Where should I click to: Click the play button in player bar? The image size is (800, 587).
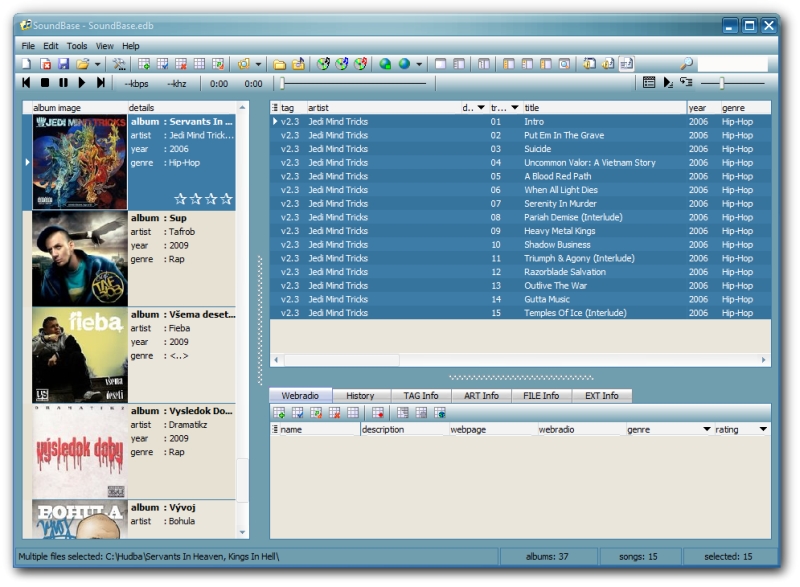82,82
